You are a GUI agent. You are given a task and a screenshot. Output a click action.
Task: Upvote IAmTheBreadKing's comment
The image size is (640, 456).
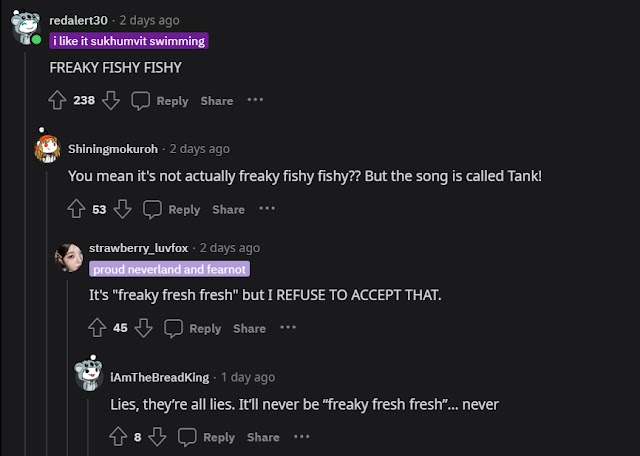click(118, 437)
